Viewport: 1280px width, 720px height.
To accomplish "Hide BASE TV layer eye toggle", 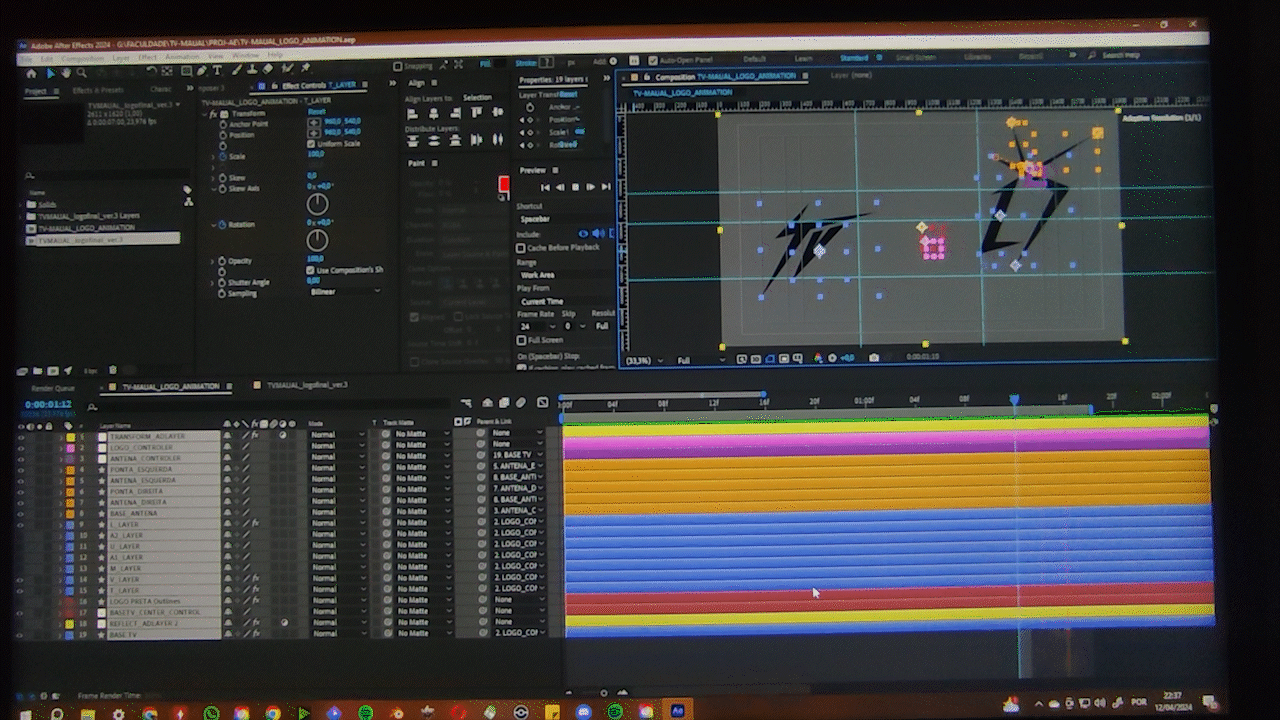I will pyautogui.click(x=20, y=634).
